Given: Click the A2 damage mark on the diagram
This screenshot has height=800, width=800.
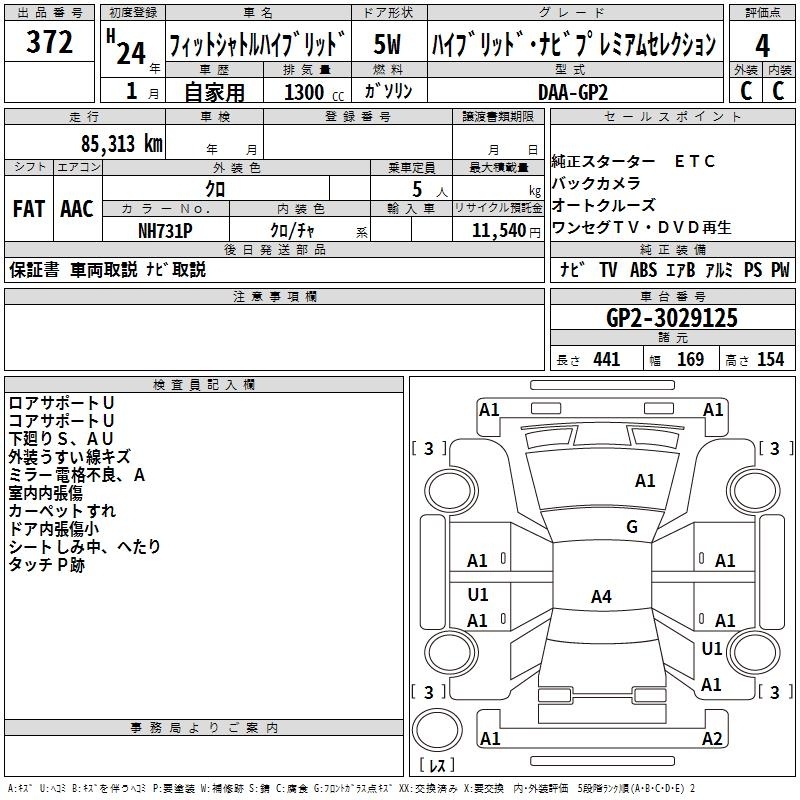Looking at the screenshot, I should pos(712,739).
